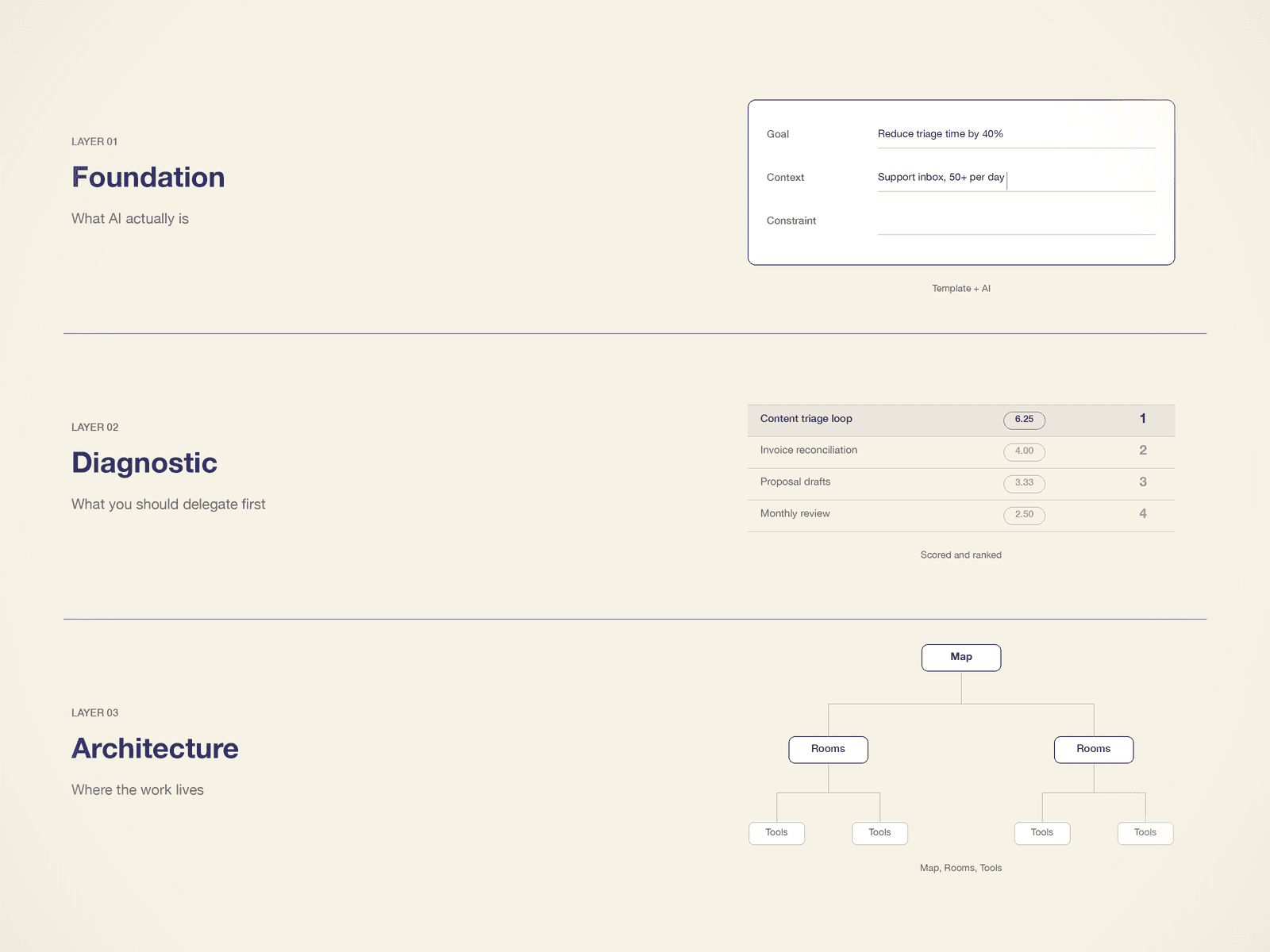Click the left Rooms node
This screenshot has height=952, width=1270.
[828, 749]
